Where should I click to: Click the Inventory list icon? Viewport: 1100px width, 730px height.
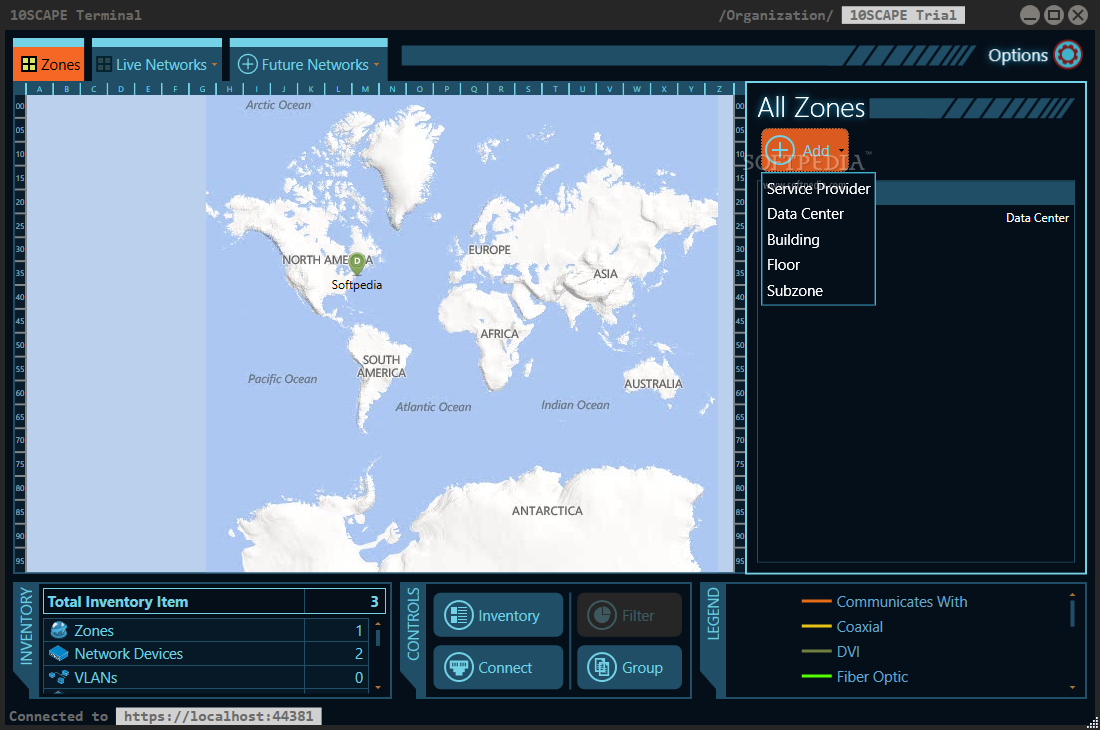(459, 615)
